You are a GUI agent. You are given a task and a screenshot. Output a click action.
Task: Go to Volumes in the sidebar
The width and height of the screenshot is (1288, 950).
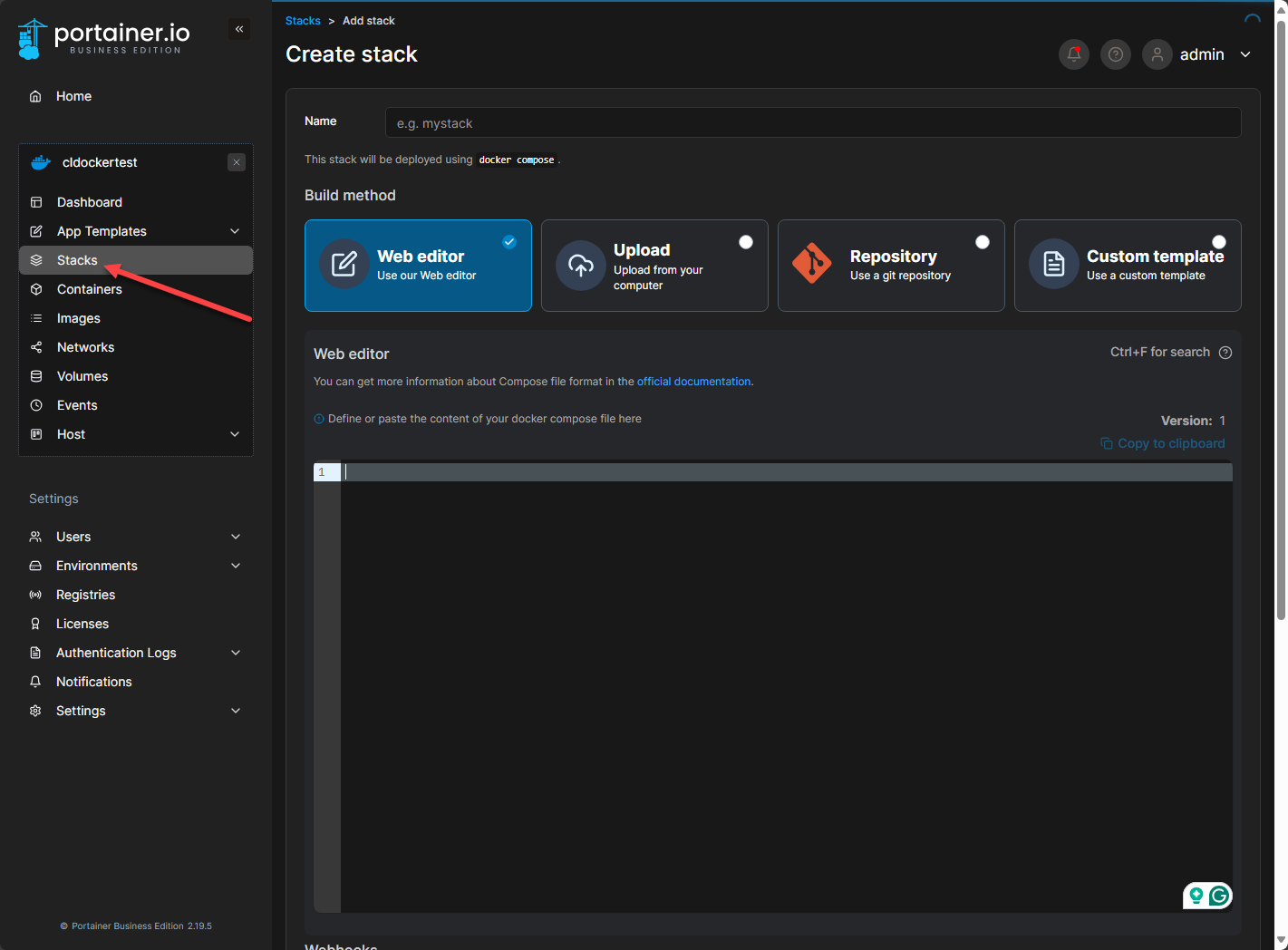point(82,376)
